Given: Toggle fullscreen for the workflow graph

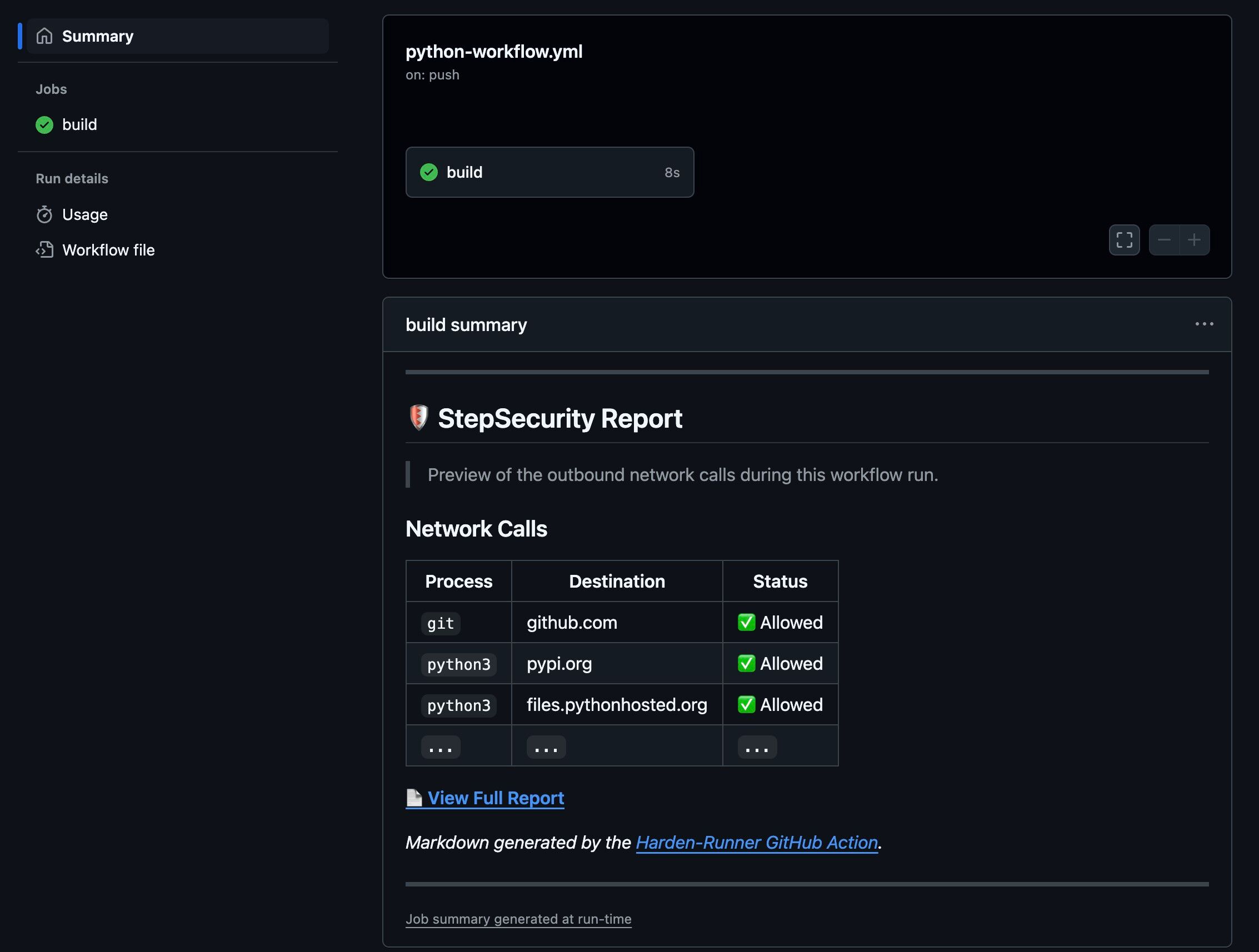Looking at the screenshot, I should (x=1124, y=239).
